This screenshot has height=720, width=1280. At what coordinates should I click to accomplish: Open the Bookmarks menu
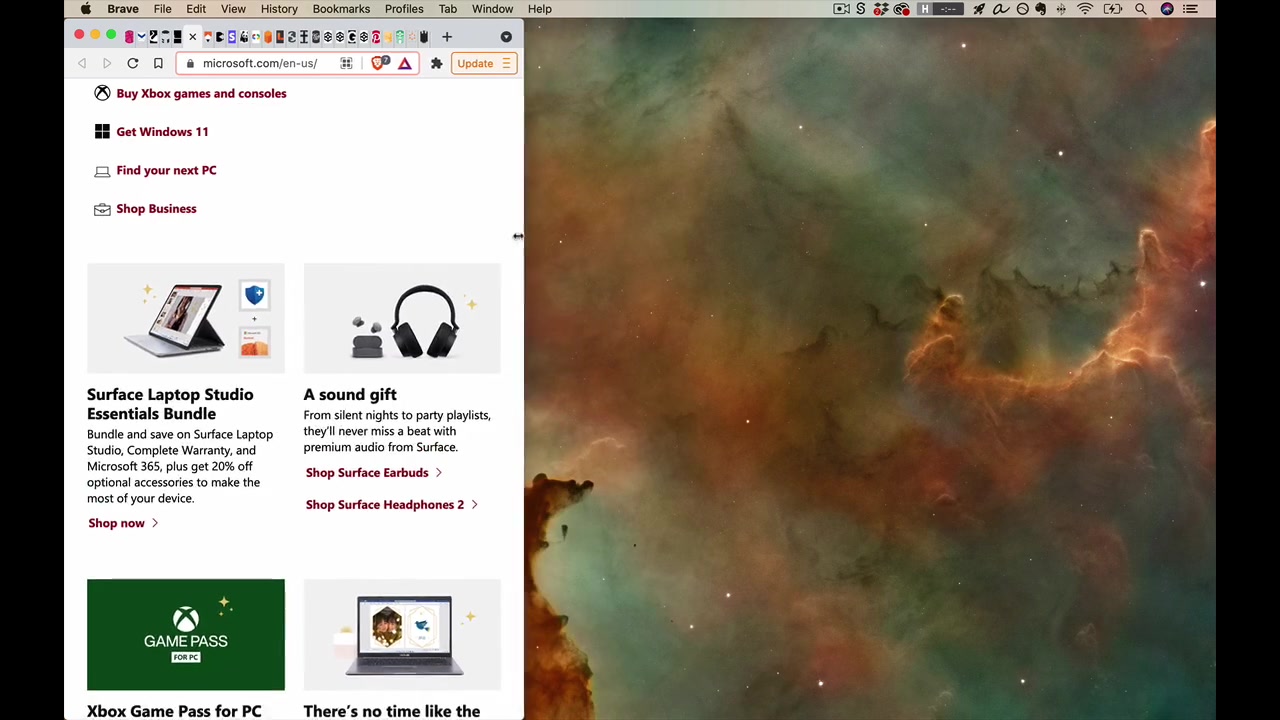[341, 9]
